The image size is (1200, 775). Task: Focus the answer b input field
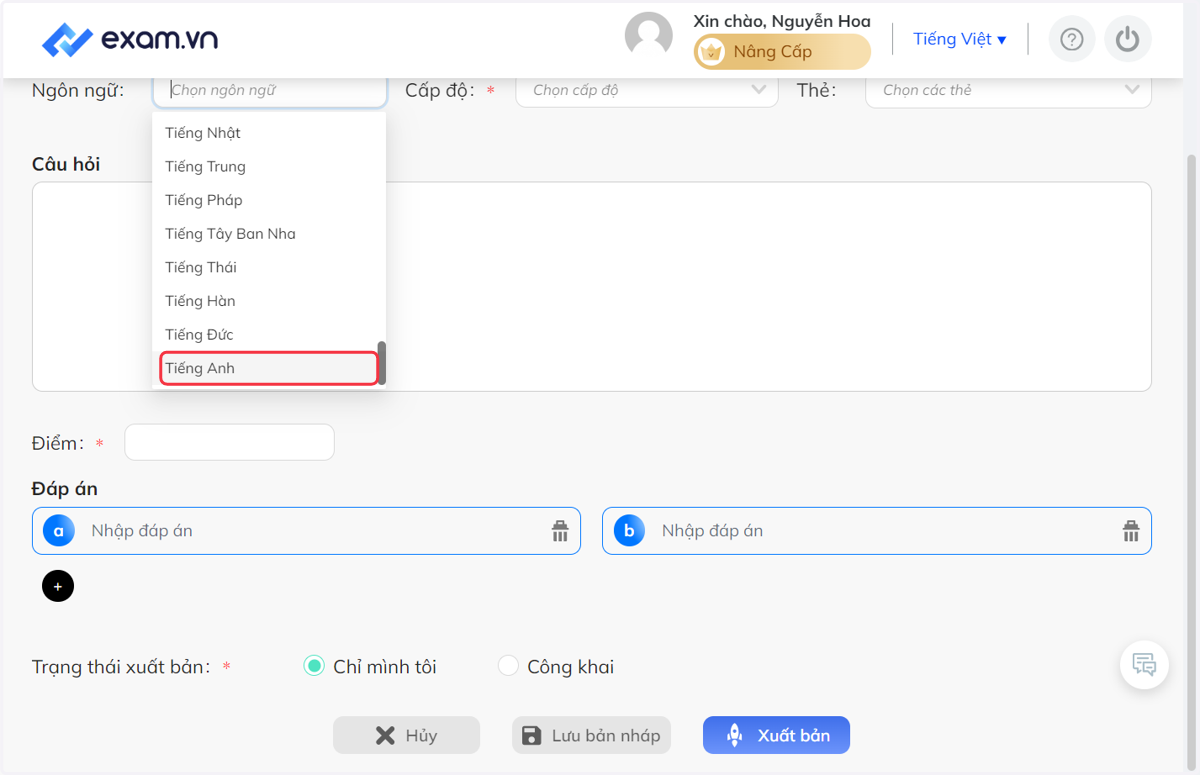point(877,531)
